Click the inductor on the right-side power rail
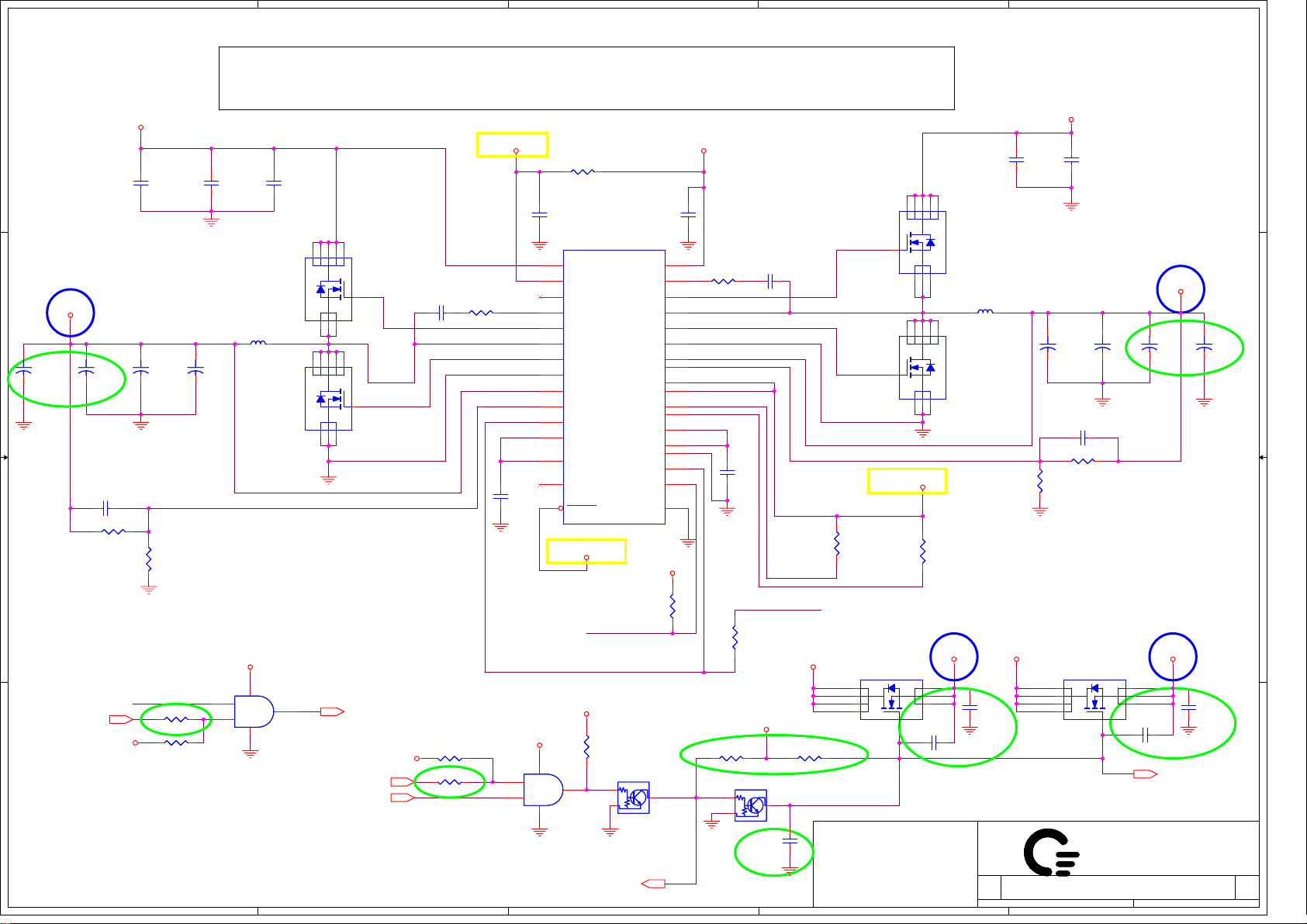The width and height of the screenshot is (1307, 924). (985, 311)
